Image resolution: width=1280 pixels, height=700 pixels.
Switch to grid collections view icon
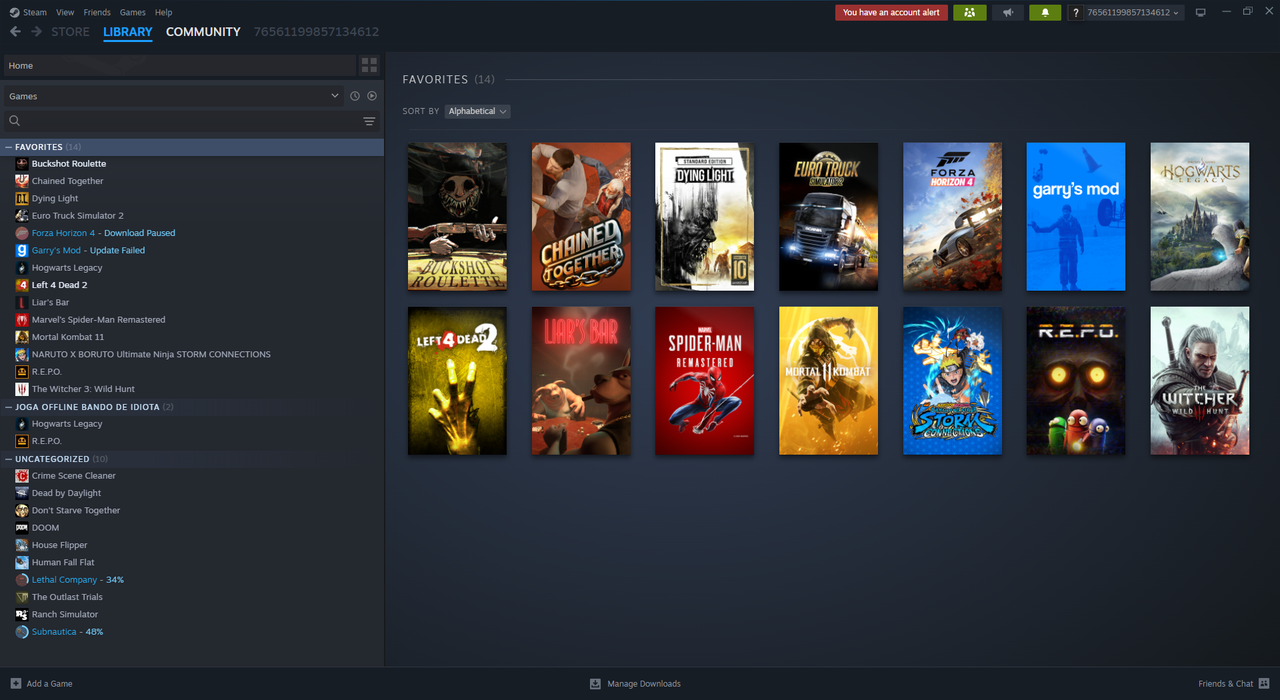click(x=369, y=65)
